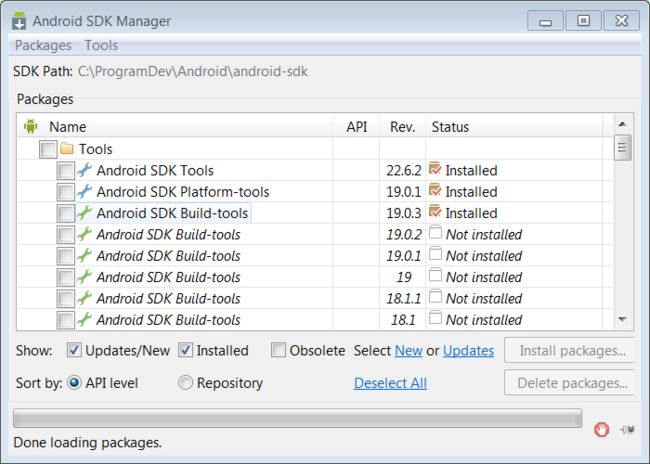
Task: Tick the Build-tools 19.0.2 checkbox
Action: [65, 235]
